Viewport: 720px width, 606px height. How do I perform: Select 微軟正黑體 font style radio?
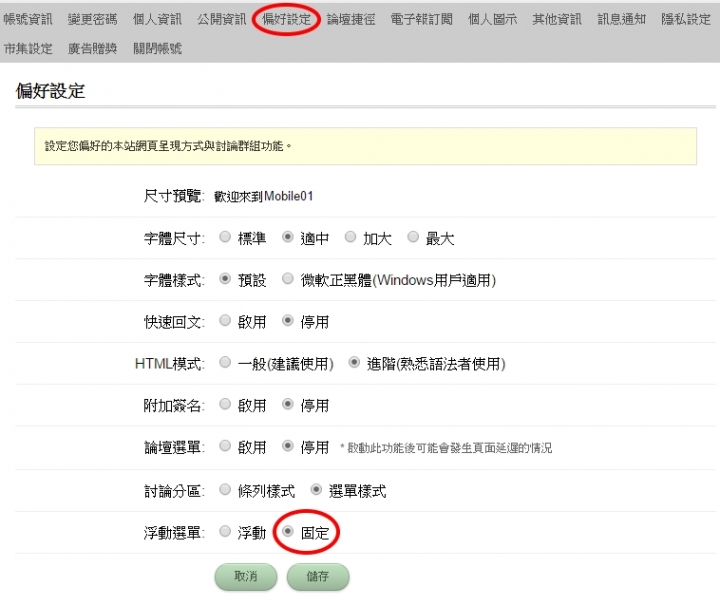click(287, 279)
